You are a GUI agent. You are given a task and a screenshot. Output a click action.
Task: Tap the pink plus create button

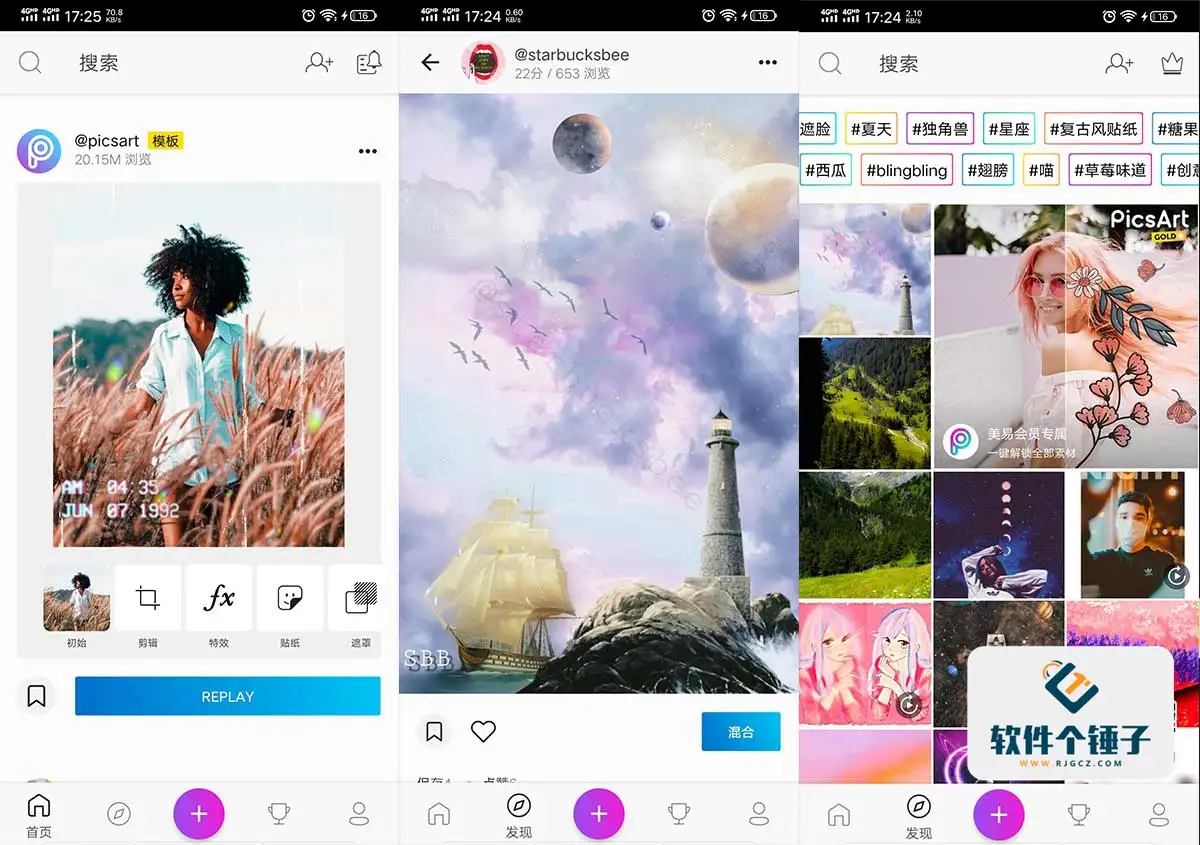point(198,813)
